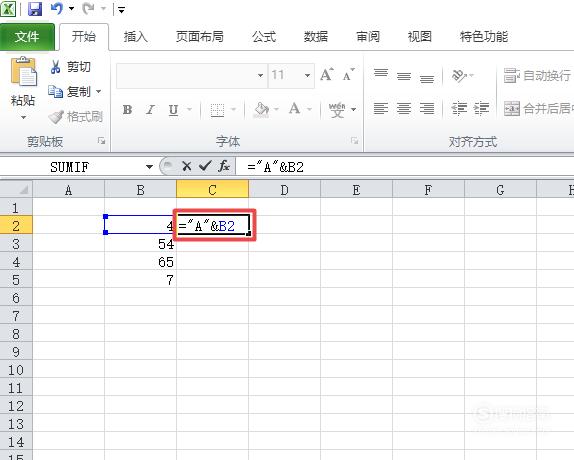Click the fx Insert Function icon
Image resolution: width=574 pixels, height=460 pixels.
click(x=224, y=167)
